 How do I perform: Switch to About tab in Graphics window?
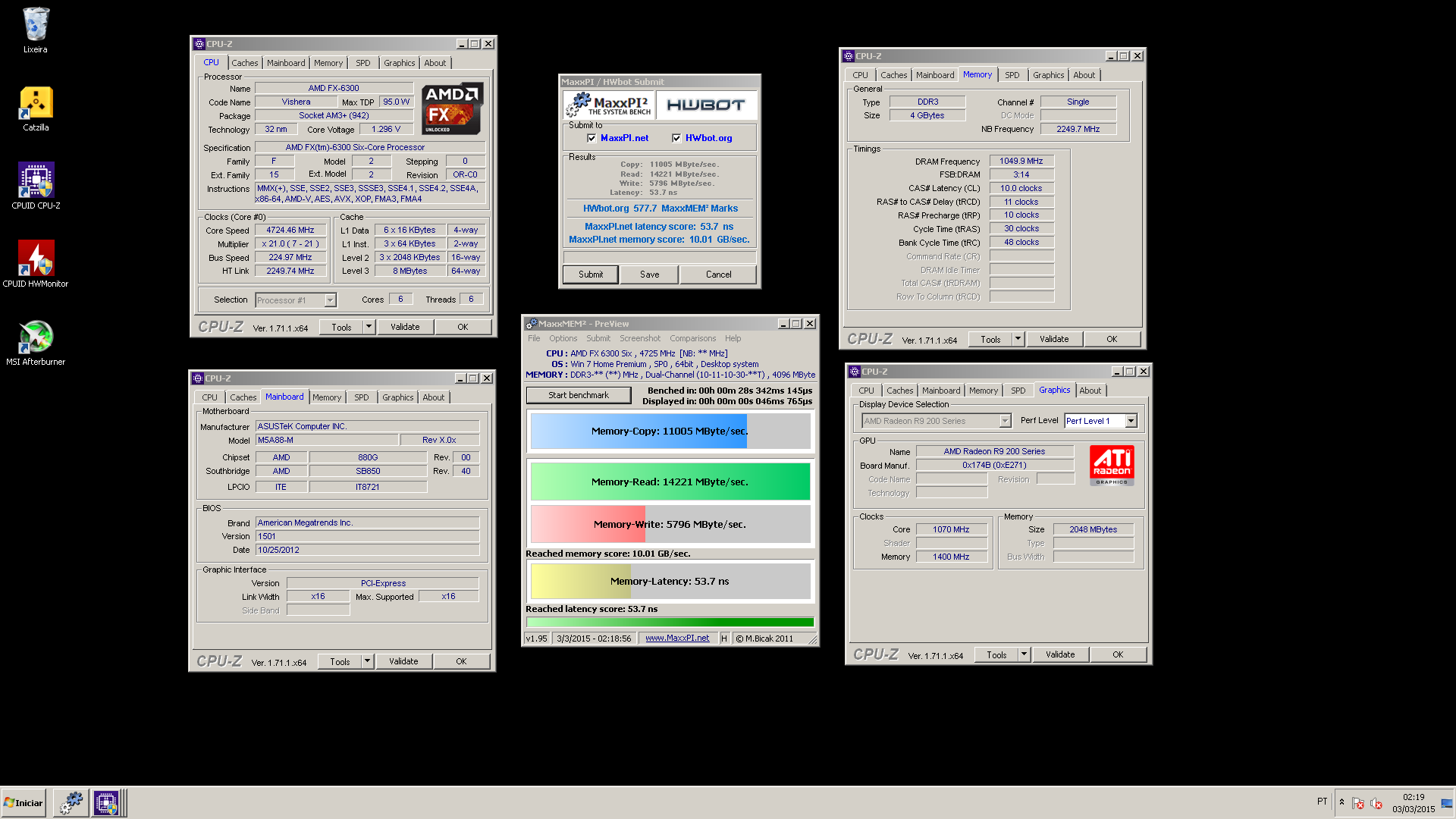point(1090,391)
